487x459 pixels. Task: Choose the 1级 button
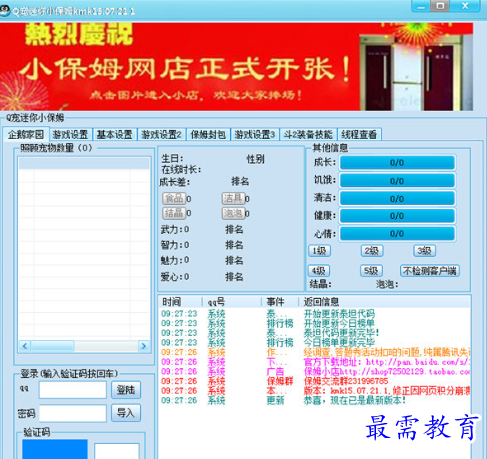point(319,251)
